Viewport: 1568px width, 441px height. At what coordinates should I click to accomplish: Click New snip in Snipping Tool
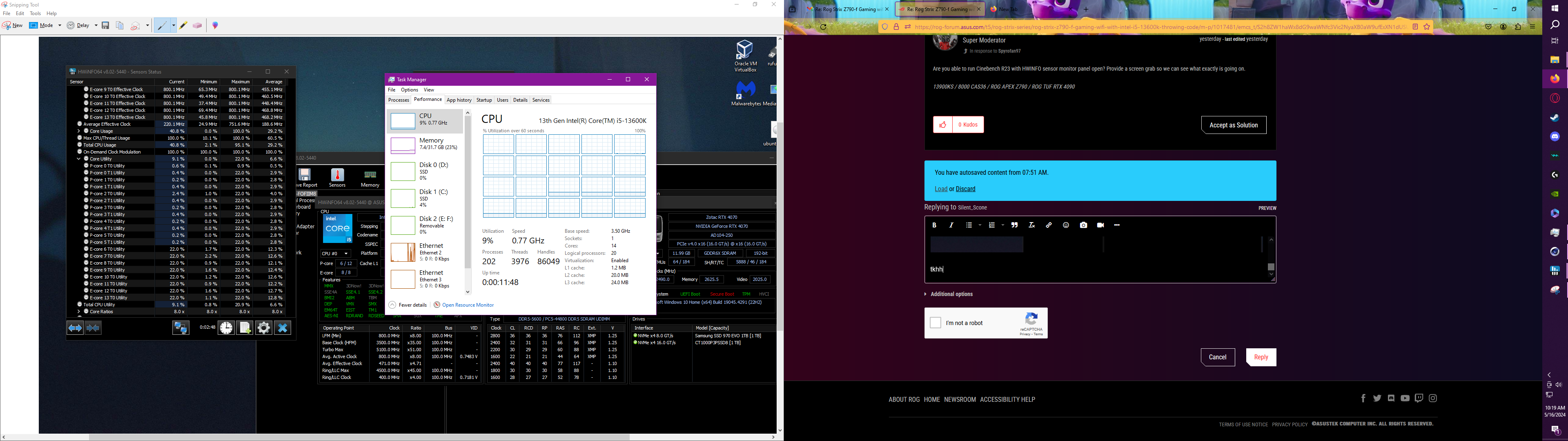pos(13,26)
